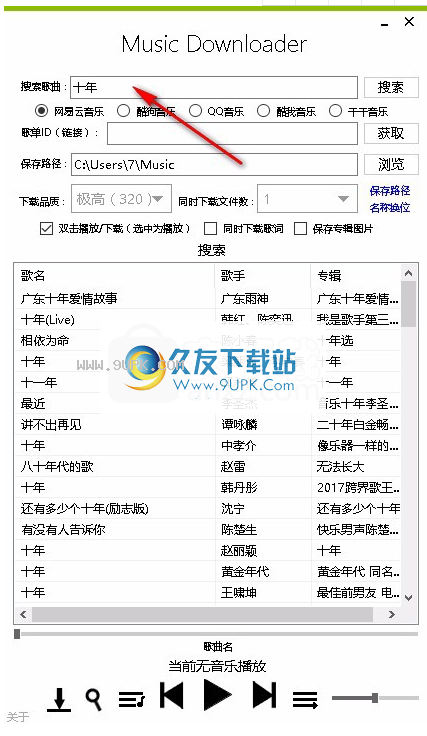Click the list scroll up arrow
427x736 pixels.
click(x=408, y=273)
